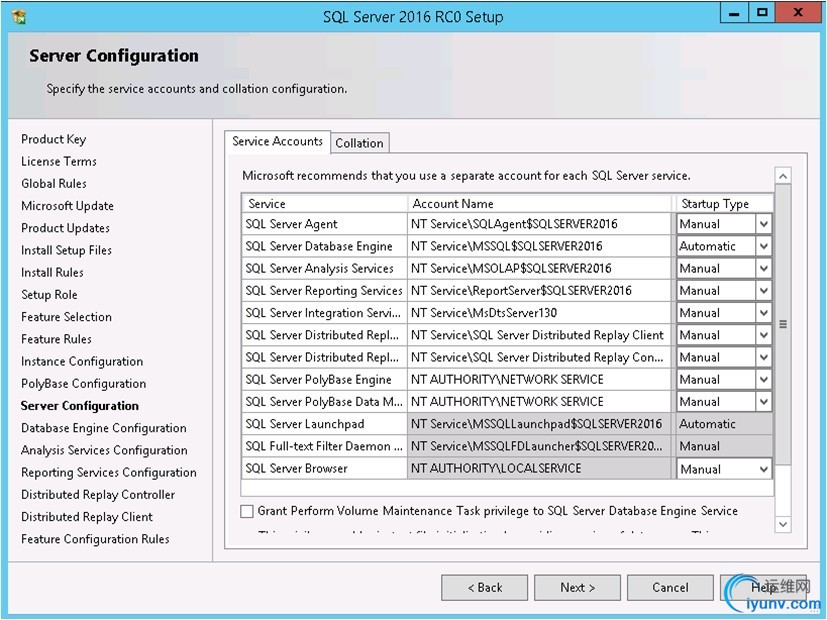Image resolution: width=827 pixels, height=620 pixels.
Task: Open Startup Type dropdown for SQL Server Agent
Action: point(763,224)
